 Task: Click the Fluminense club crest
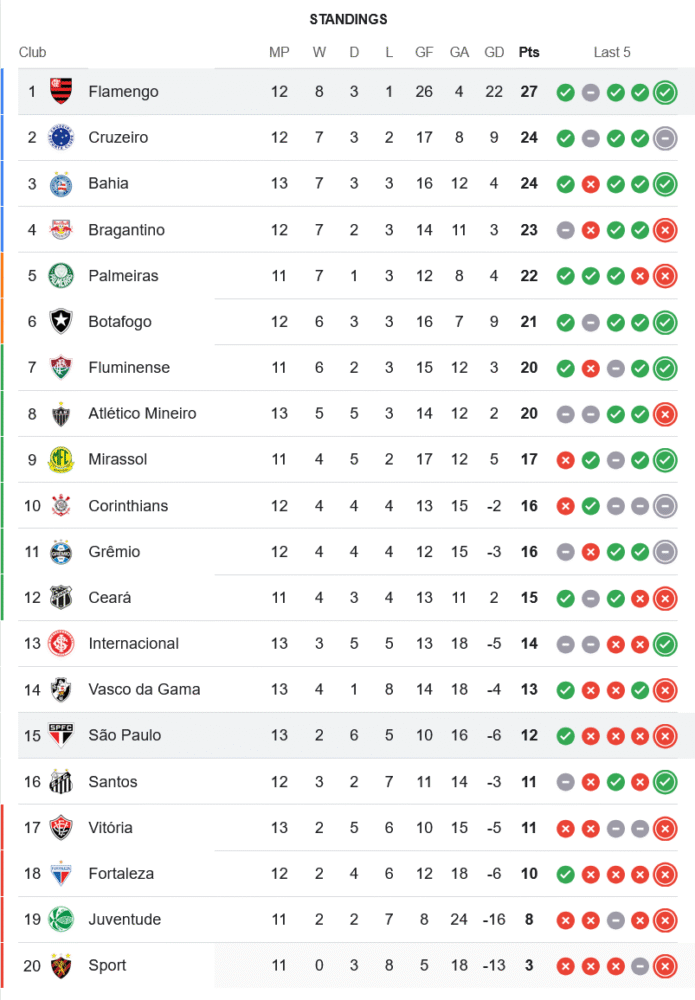(61, 368)
